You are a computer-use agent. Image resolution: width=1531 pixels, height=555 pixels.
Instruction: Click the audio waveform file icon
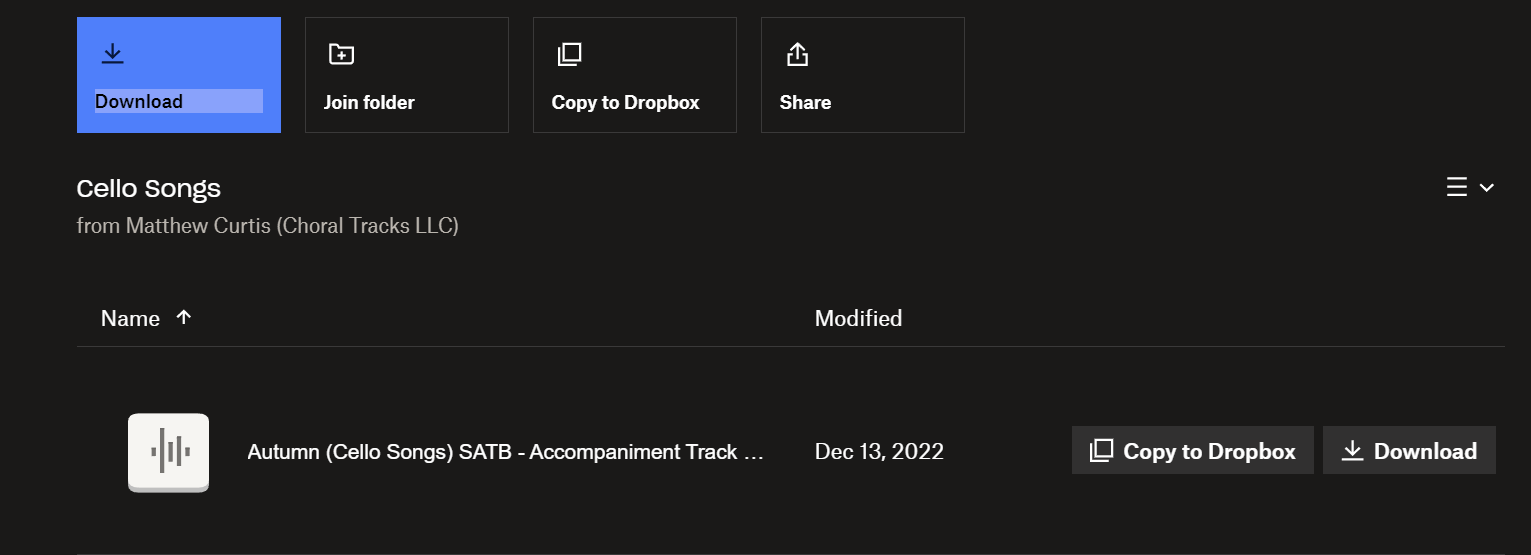[x=168, y=452]
